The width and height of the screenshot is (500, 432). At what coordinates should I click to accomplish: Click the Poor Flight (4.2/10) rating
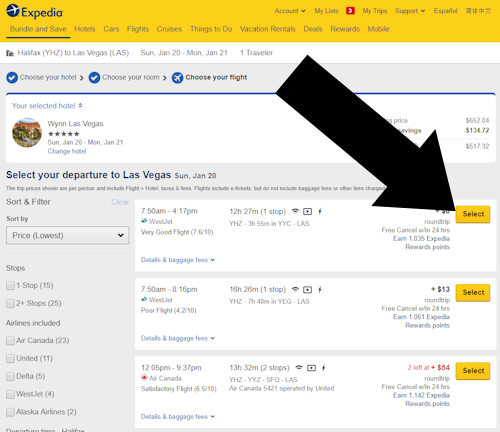pos(169,310)
